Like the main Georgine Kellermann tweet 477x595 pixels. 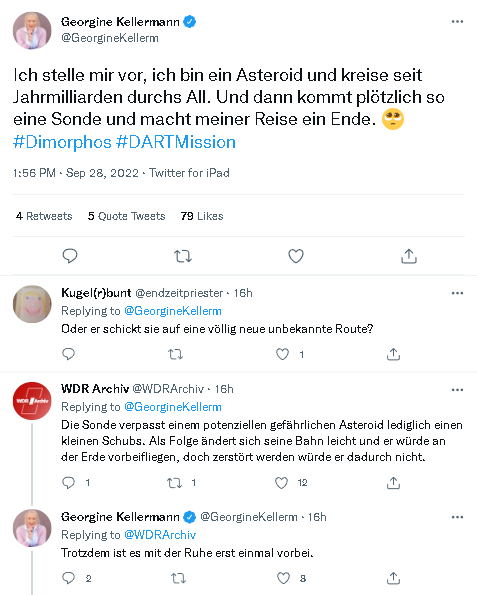click(x=296, y=256)
